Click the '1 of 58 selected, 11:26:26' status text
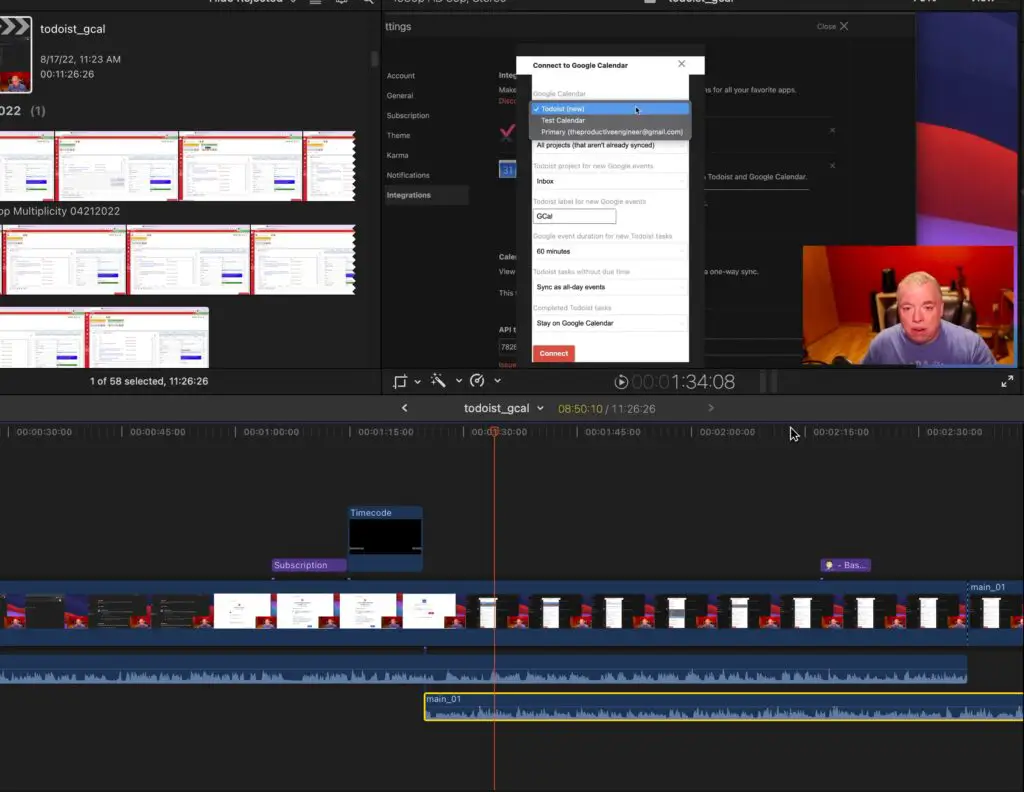This screenshot has height=792, width=1024. tap(149, 381)
